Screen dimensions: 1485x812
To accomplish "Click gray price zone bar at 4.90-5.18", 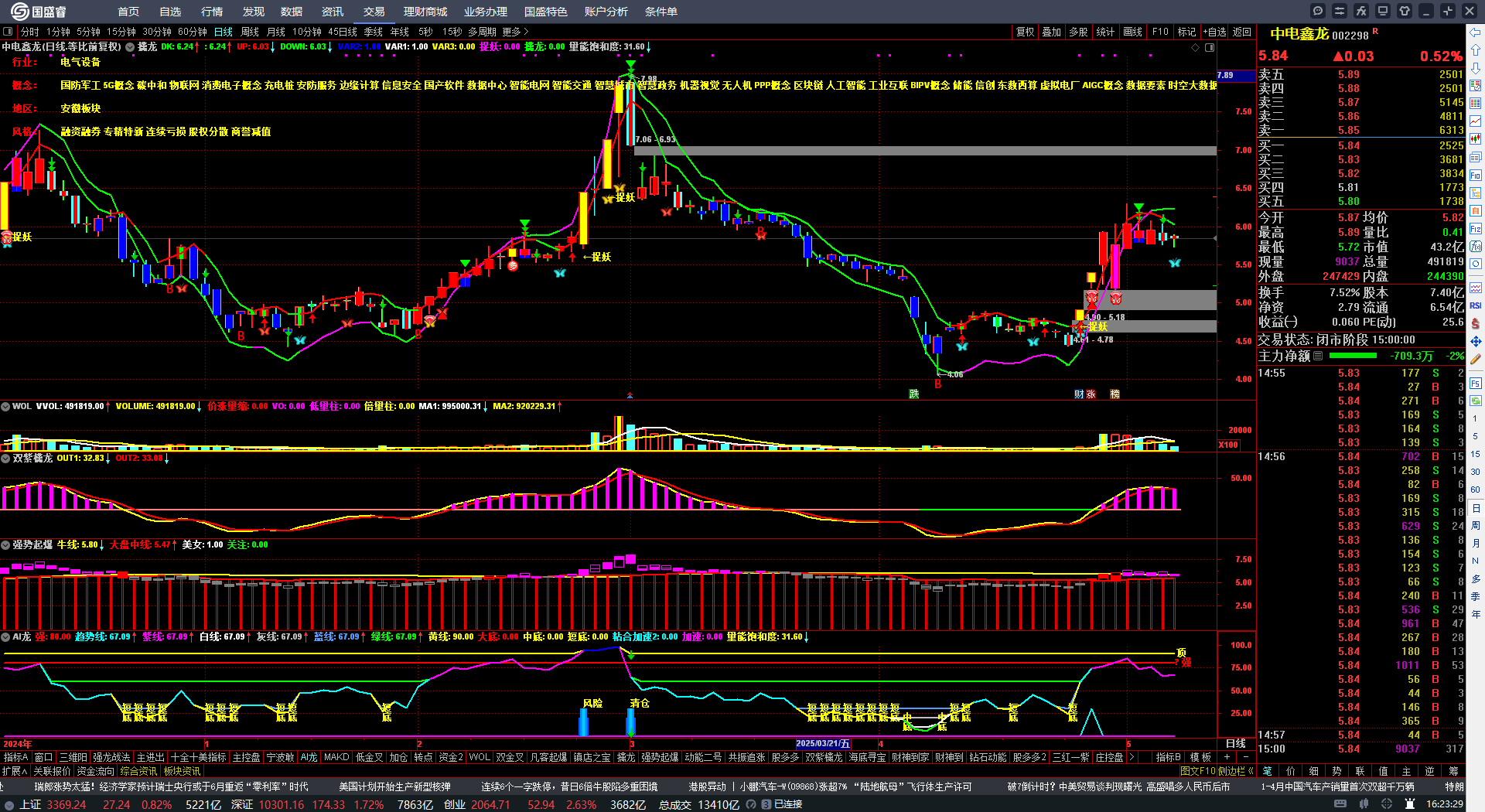I will [x=1150, y=299].
